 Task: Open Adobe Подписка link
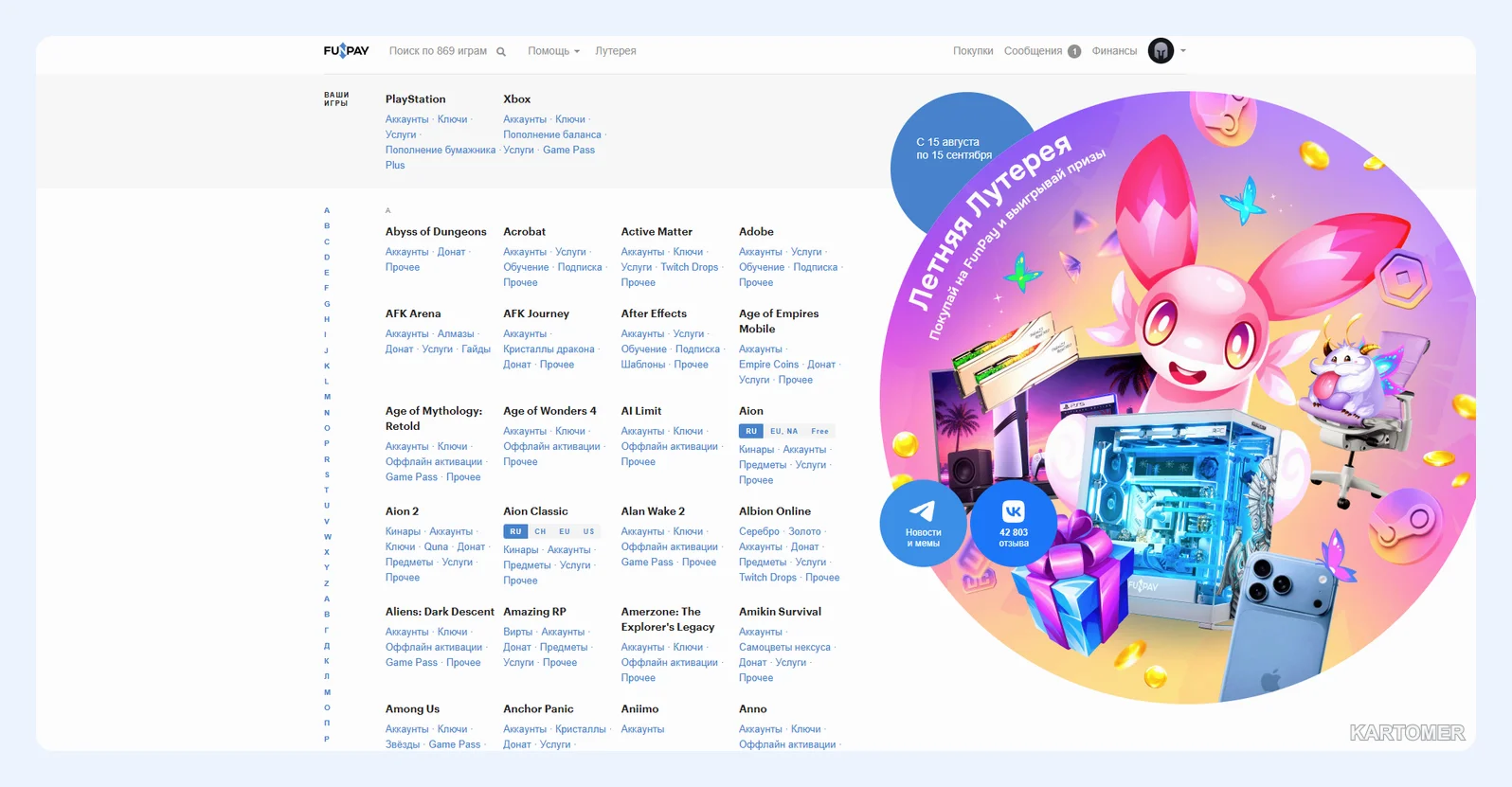click(x=815, y=267)
